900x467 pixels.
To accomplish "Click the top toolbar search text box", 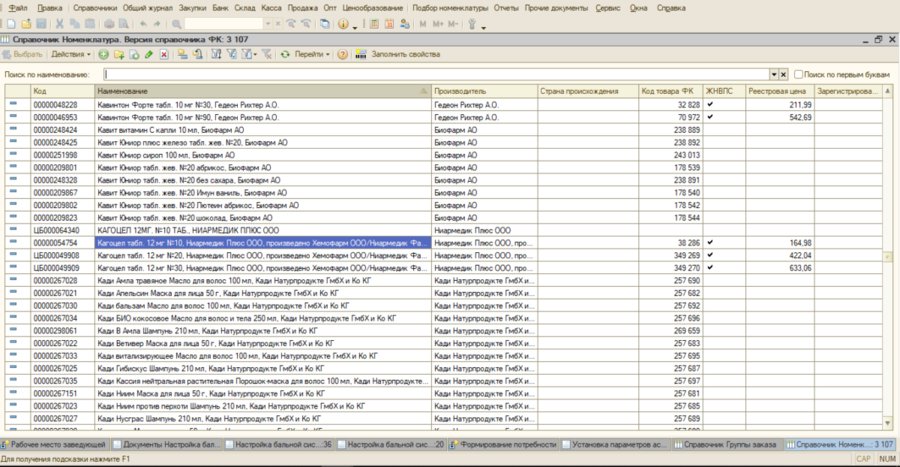I will [x=224, y=24].
